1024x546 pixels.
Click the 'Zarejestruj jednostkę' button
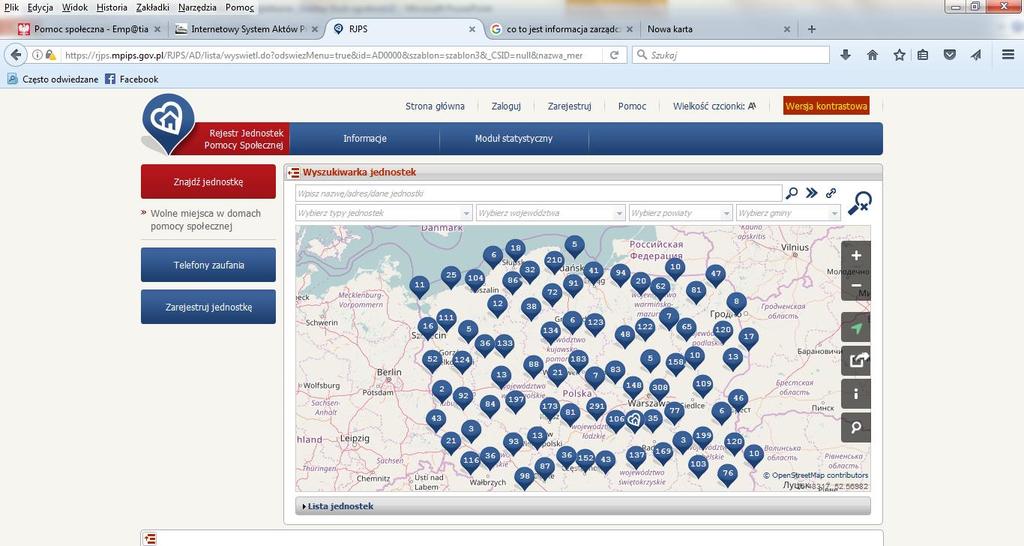click(x=208, y=307)
